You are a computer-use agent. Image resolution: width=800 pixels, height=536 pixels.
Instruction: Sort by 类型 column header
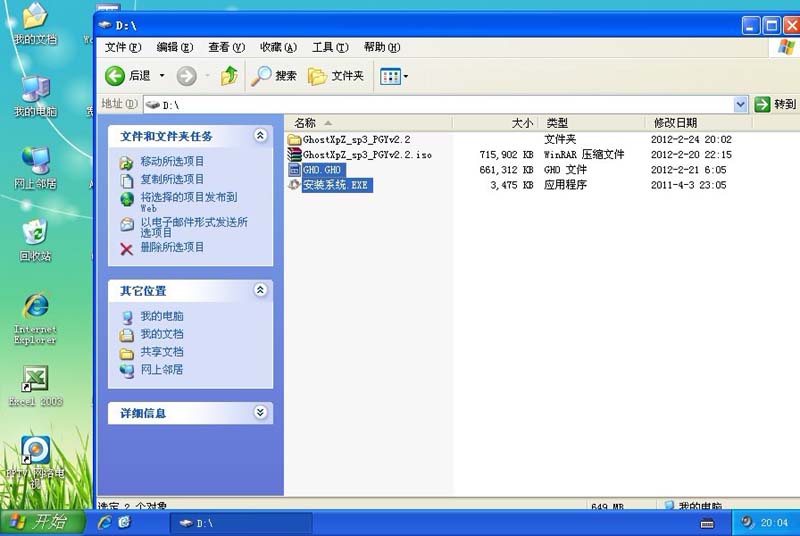591,123
